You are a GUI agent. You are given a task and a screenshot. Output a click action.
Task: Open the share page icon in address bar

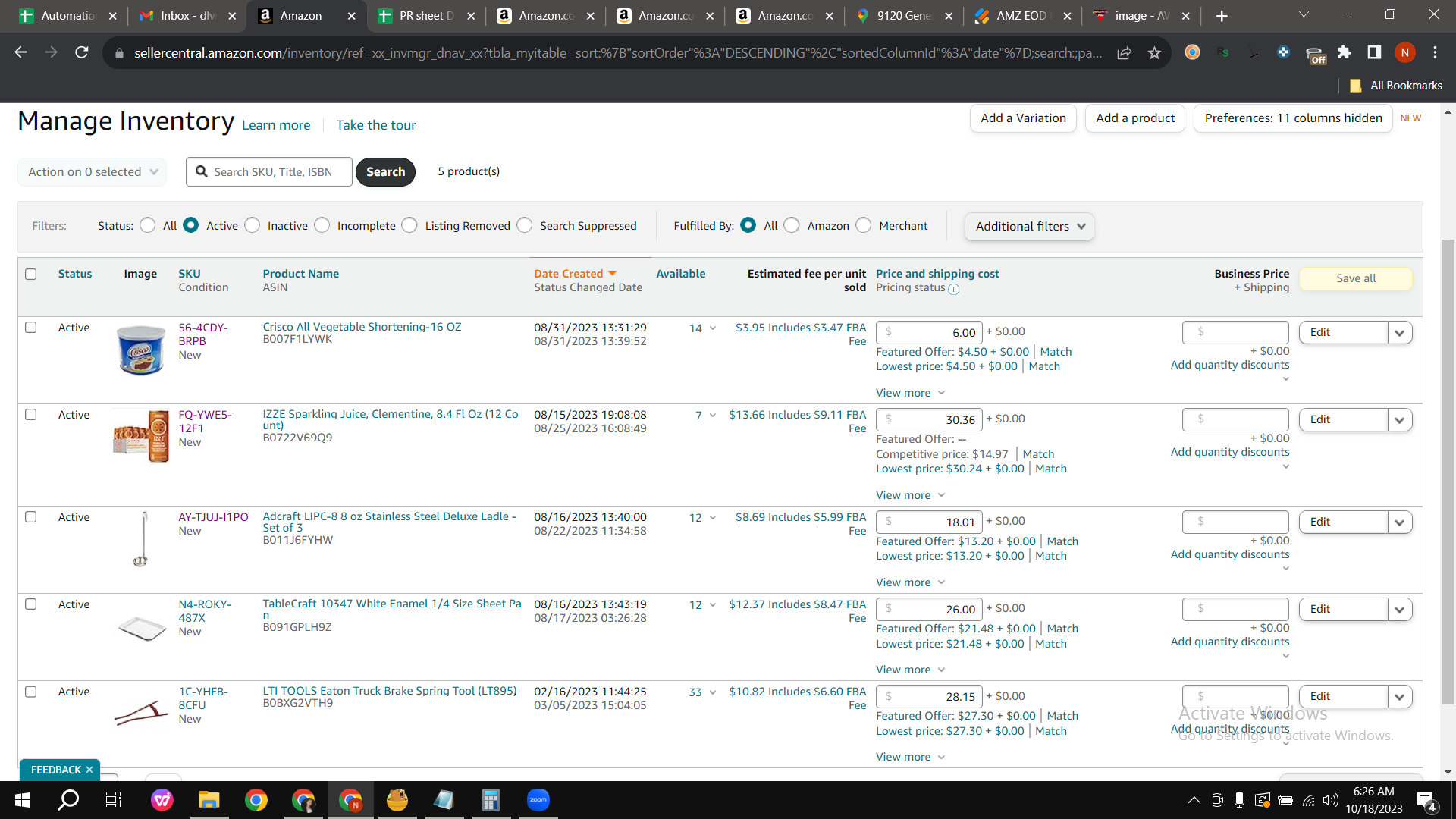tap(1124, 52)
